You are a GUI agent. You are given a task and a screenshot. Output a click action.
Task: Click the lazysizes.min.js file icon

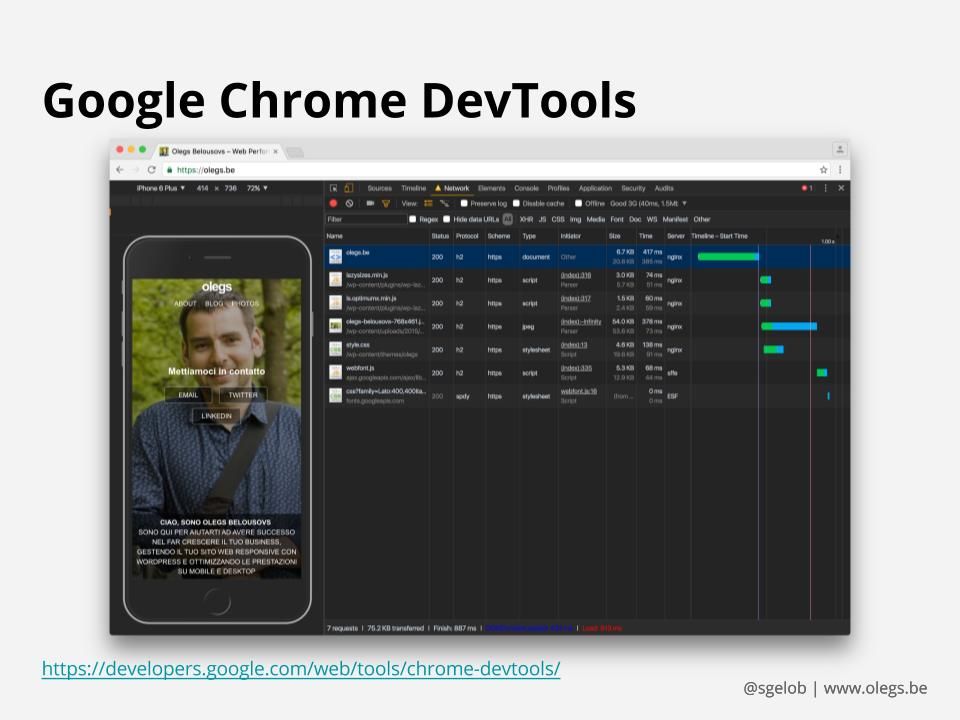336,280
